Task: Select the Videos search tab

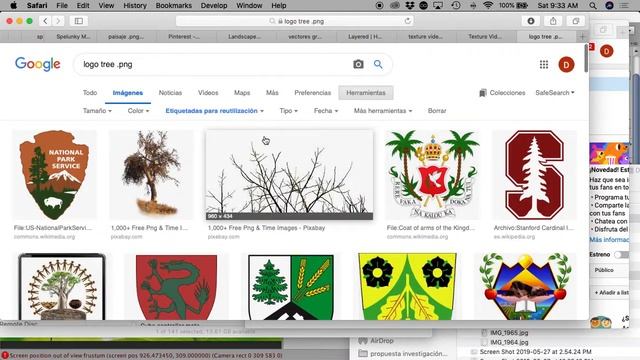Action: pyautogui.click(x=208, y=93)
